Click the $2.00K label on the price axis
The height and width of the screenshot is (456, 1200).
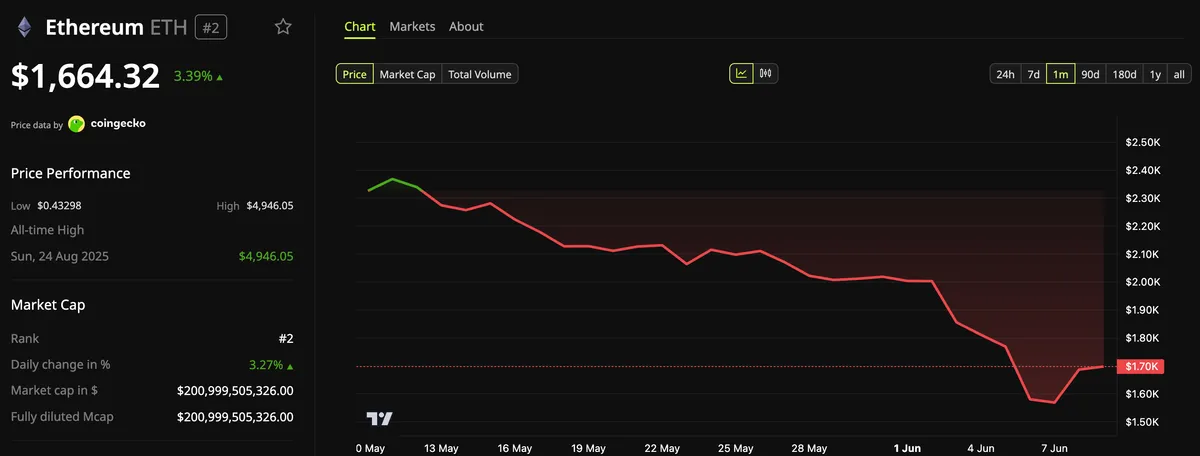(1143, 283)
